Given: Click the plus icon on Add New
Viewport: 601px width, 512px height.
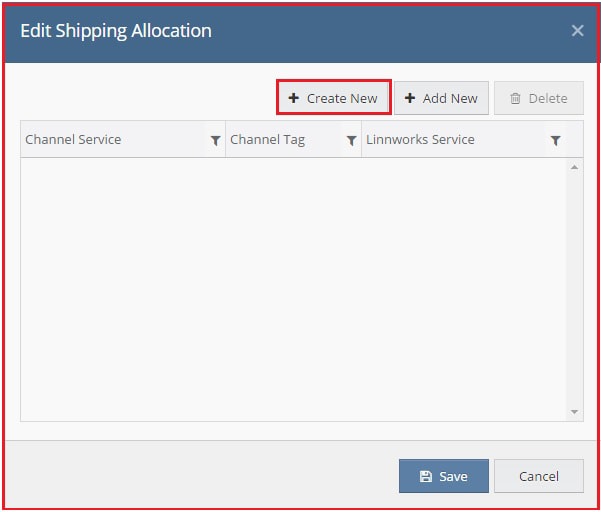Looking at the screenshot, I should [x=410, y=98].
